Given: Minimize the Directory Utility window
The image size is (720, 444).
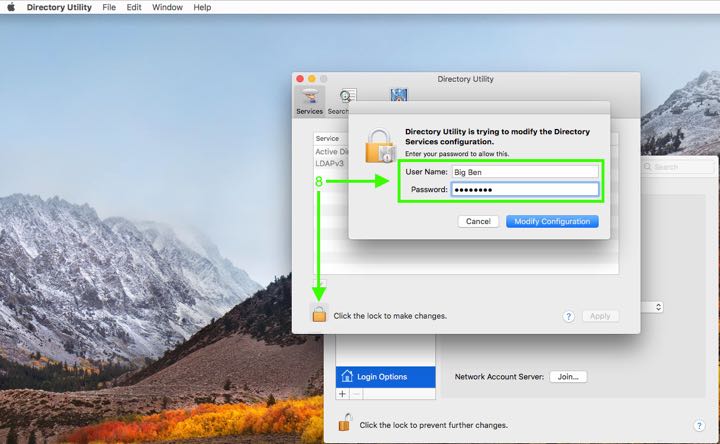Looking at the screenshot, I should (x=312, y=79).
